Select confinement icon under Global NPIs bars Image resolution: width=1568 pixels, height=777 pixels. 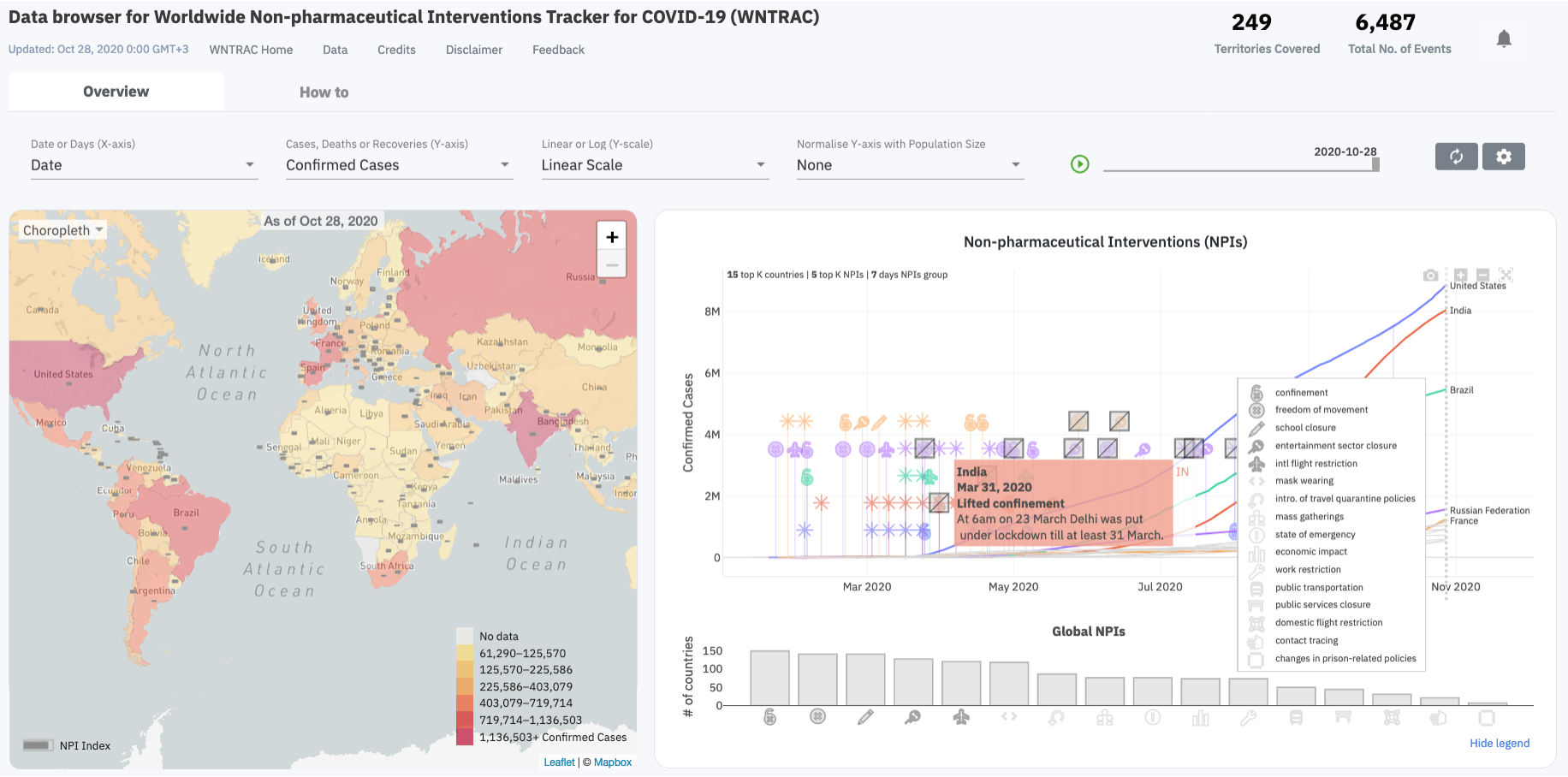(x=769, y=717)
